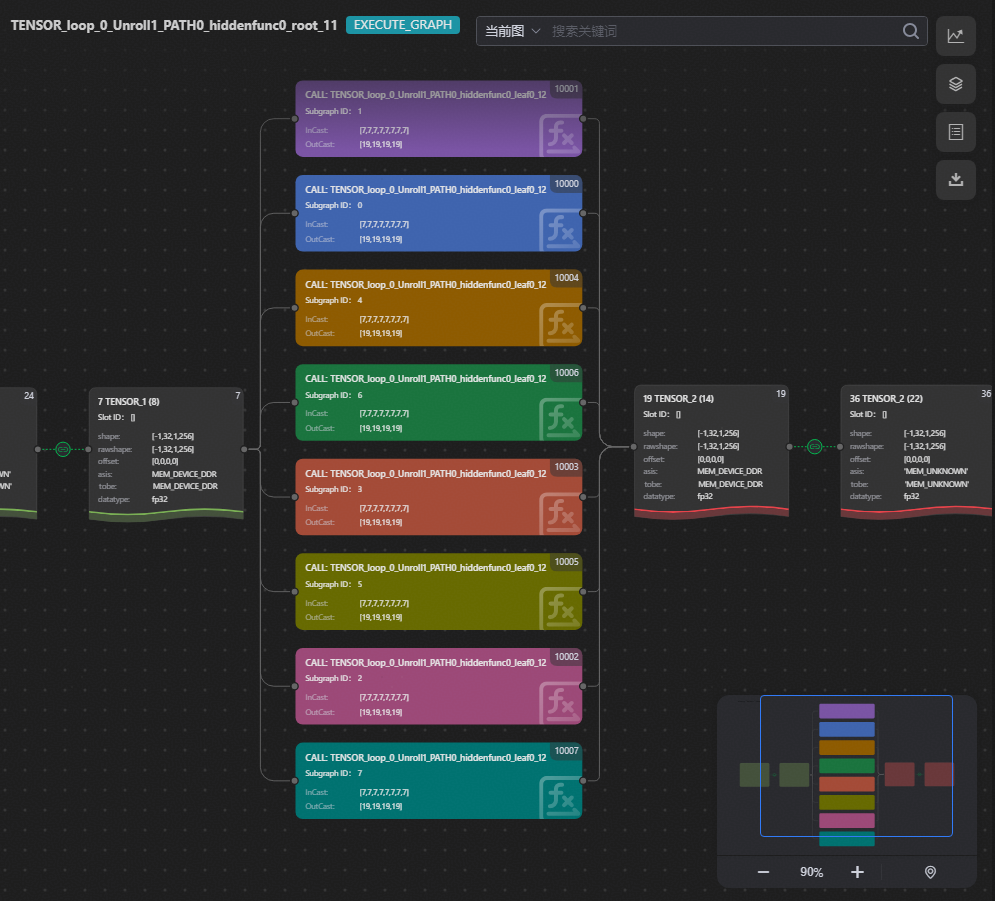995x901 pixels.
Task: Click the search keyword input field
Action: tap(720, 31)
